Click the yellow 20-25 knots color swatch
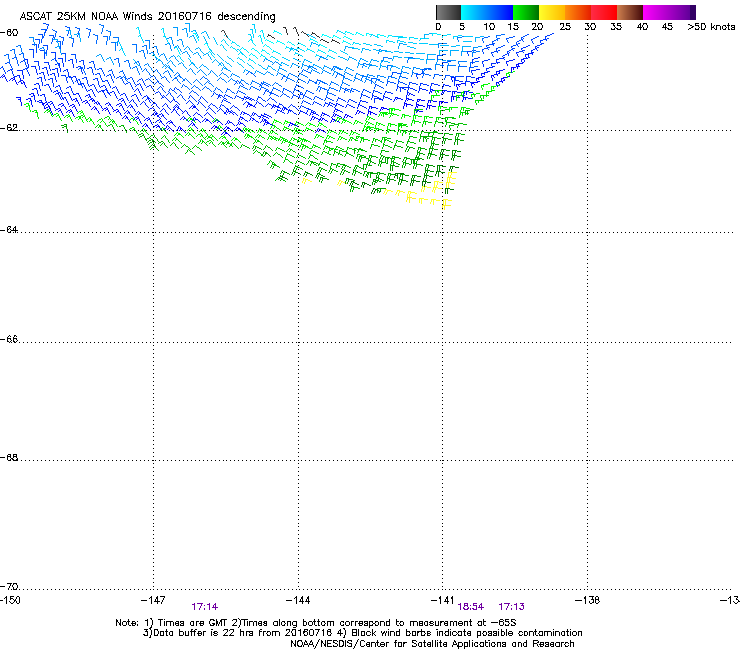 (x=552, y=12)
